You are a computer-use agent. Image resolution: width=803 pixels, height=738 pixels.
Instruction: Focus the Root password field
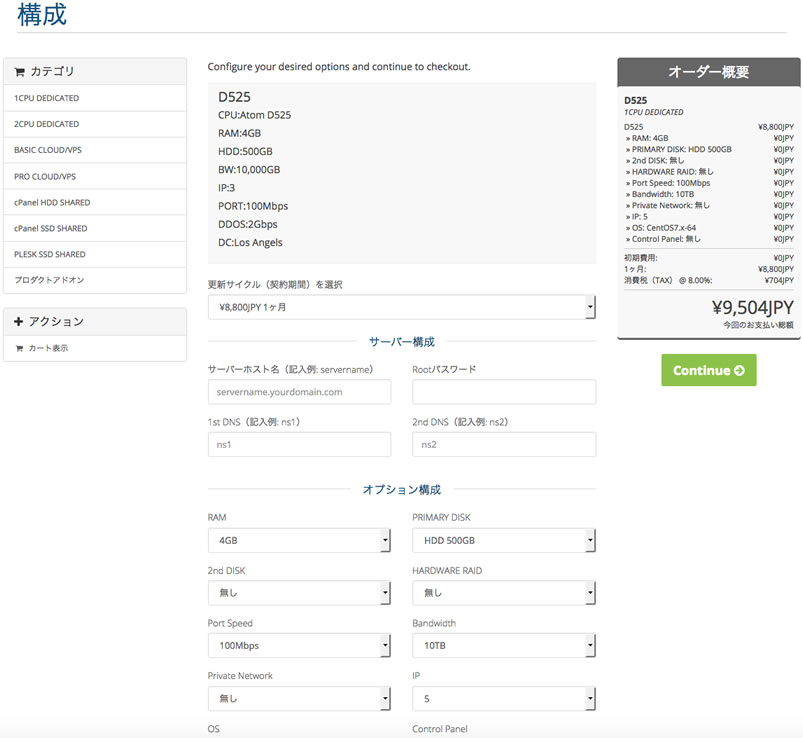click(x=503, y=392)
